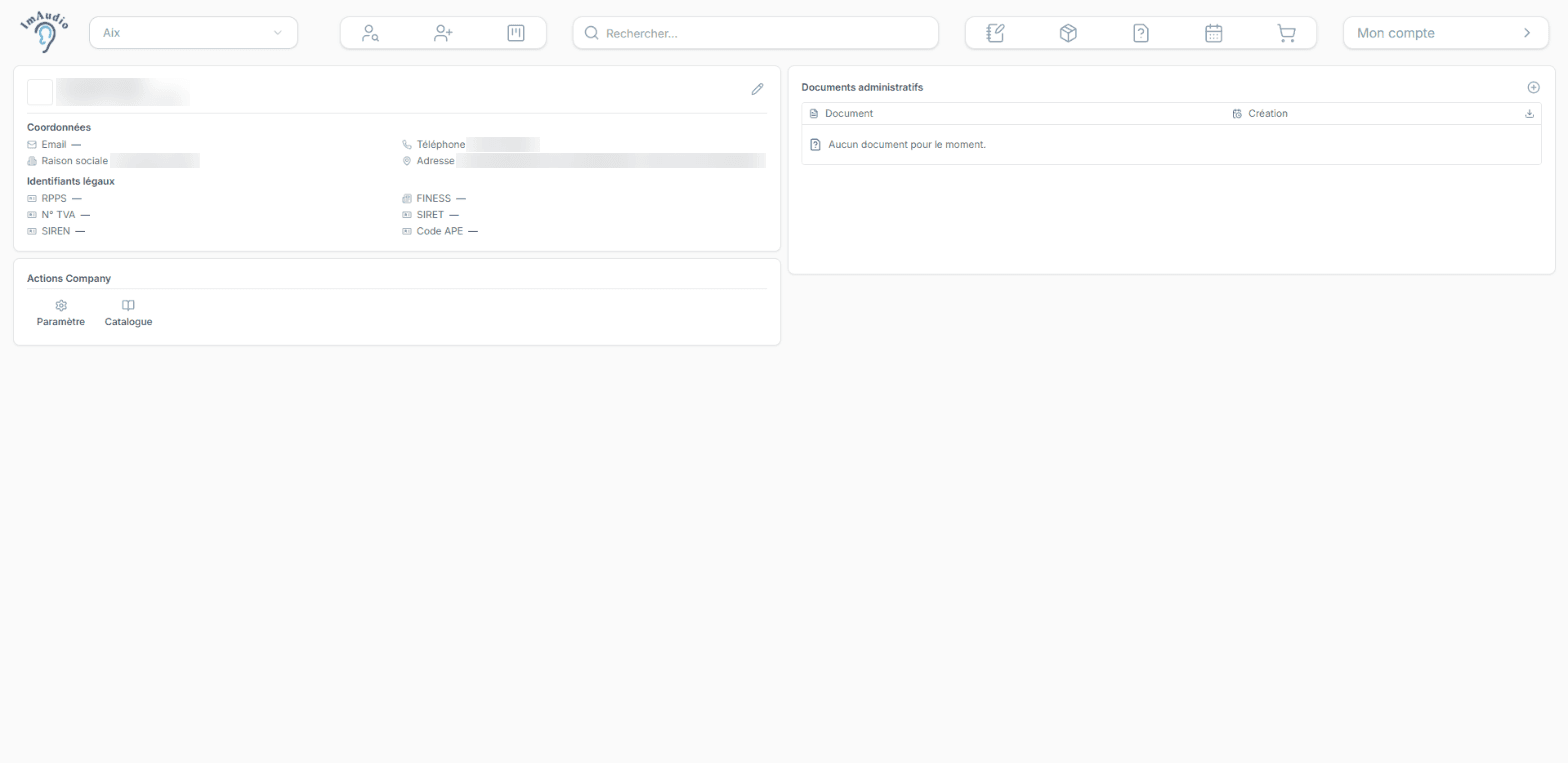Screen dimensions: 1568x763
Task: Click the 'Aucun document pour le moment.' message
Action: [907, 145]
